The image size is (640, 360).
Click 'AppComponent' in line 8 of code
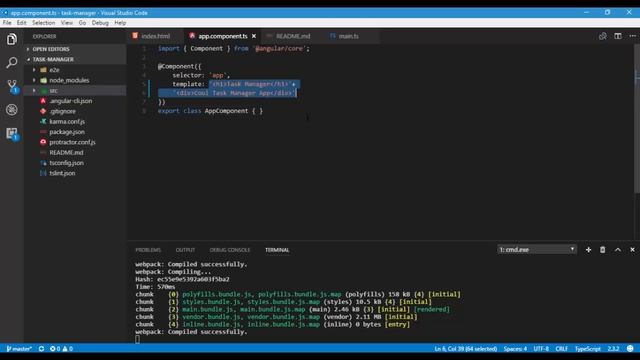click(x=226, y=111)
